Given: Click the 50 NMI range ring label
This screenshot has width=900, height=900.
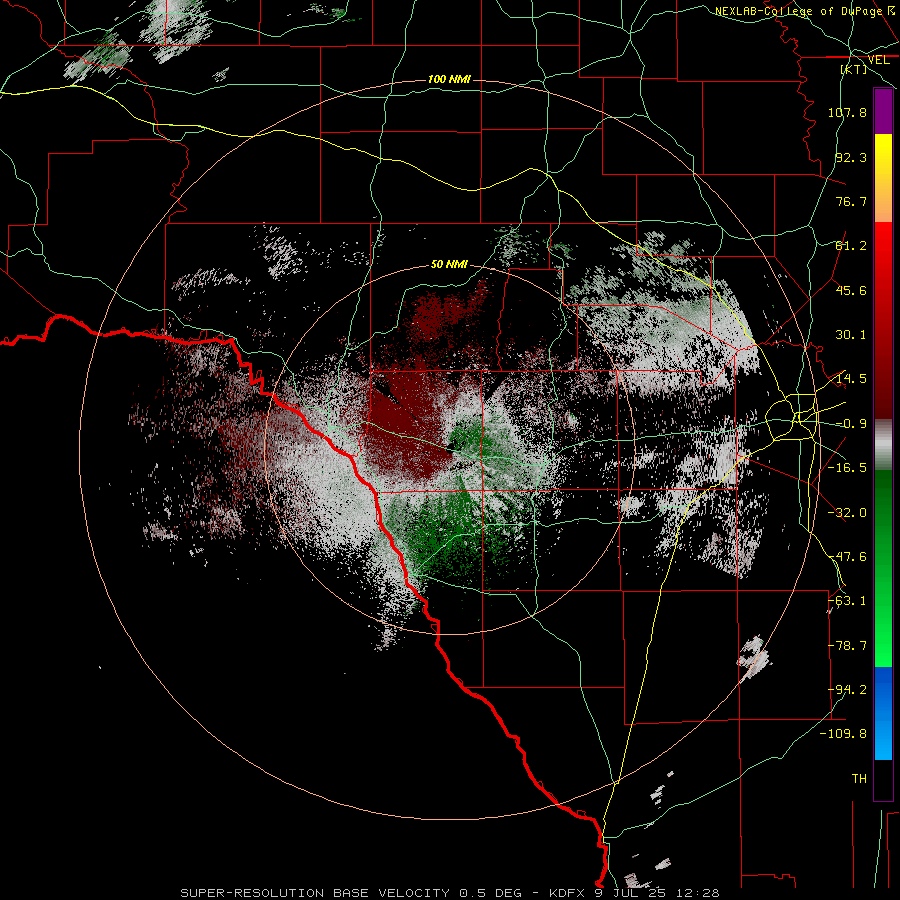Looking at the screenshot, I should [x=449, y=265].
